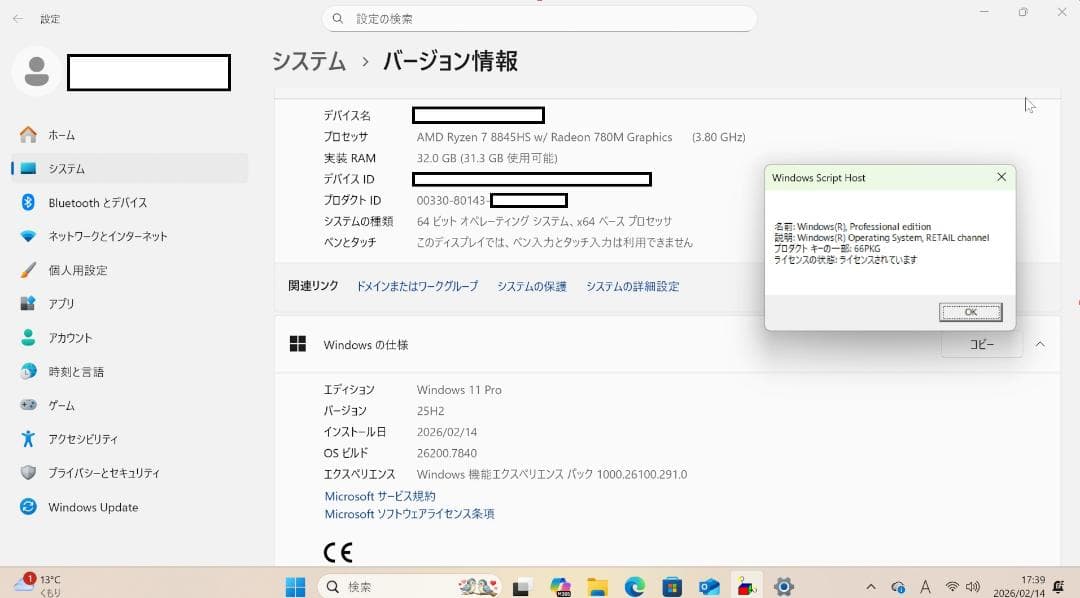Click the installed RAM value 32.0 GB

(x=487, y=158)
